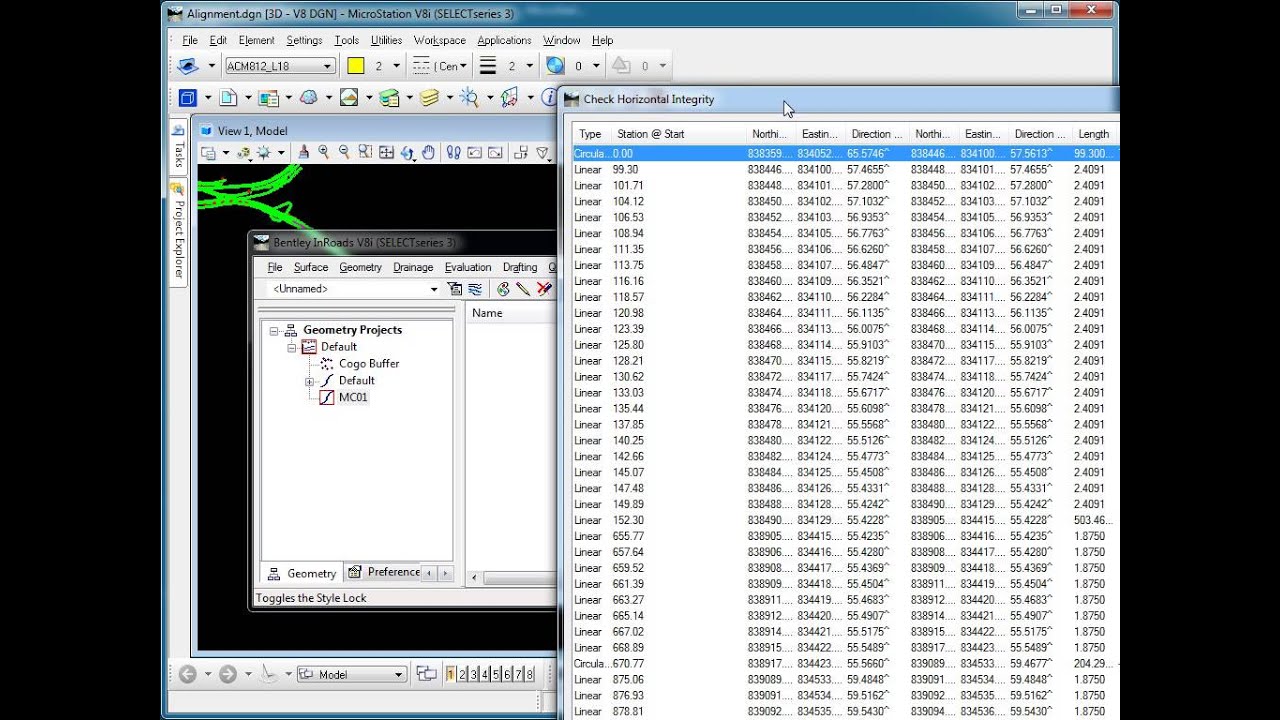Select the Zoom In magnifier icon
The height and width of the screenshot is (720, 1280).
tap(324, 153)
